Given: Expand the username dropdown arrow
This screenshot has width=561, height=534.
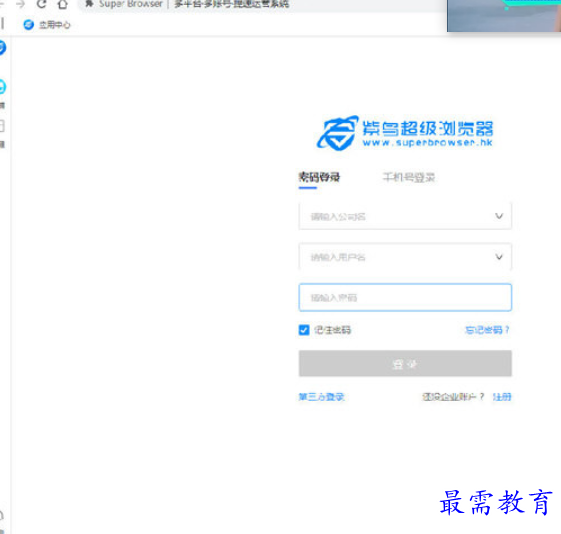Looking at the screenshot, I should click(499, 257).
